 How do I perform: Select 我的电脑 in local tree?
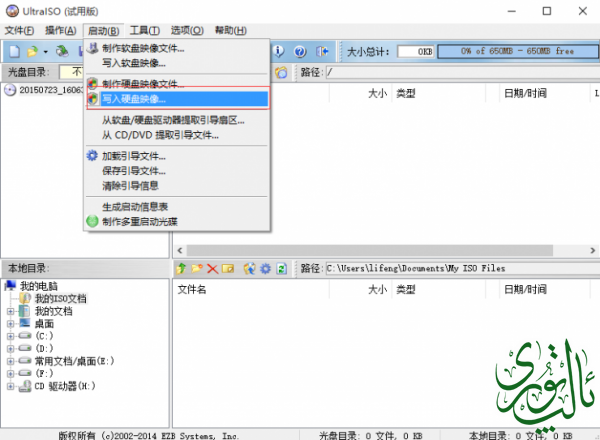point(39,286)
